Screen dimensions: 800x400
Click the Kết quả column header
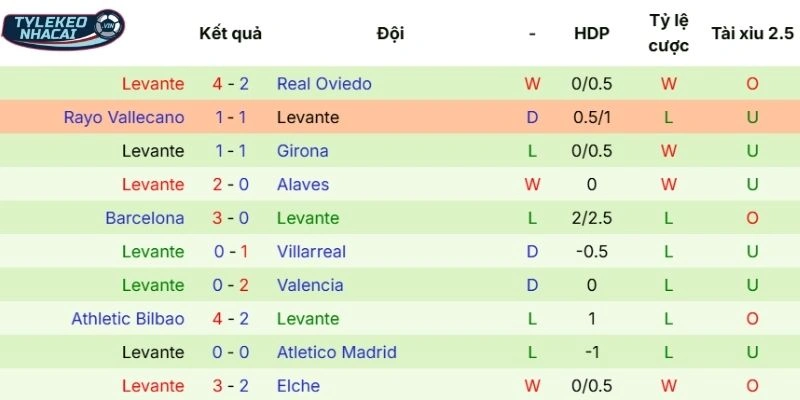click(x=231, y=33)
